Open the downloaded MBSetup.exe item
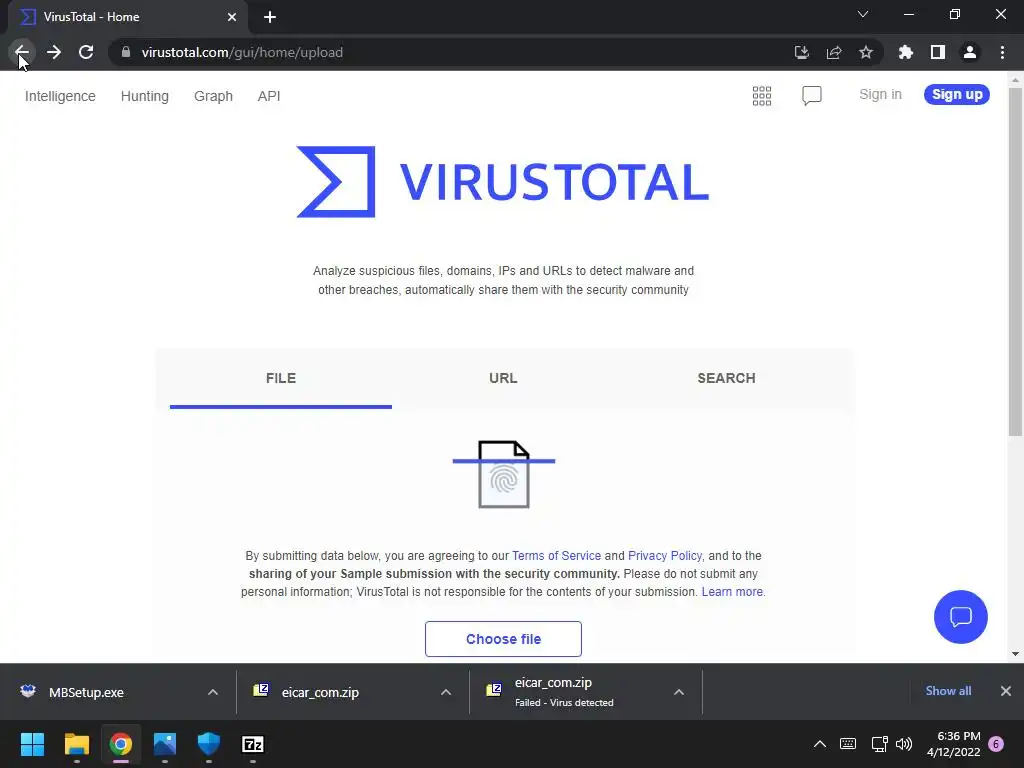The width and height of the screenshot is (1024, 768). point(85,692)
